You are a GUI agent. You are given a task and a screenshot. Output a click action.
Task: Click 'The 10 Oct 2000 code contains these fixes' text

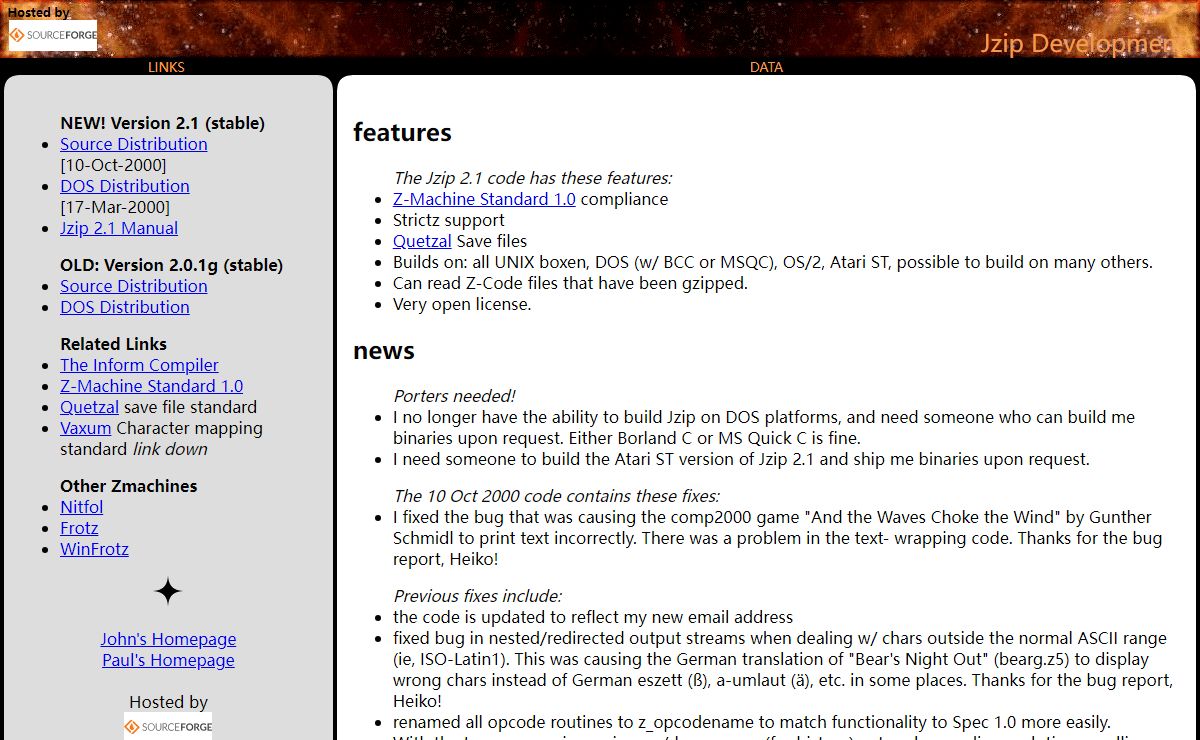[556, 496]
